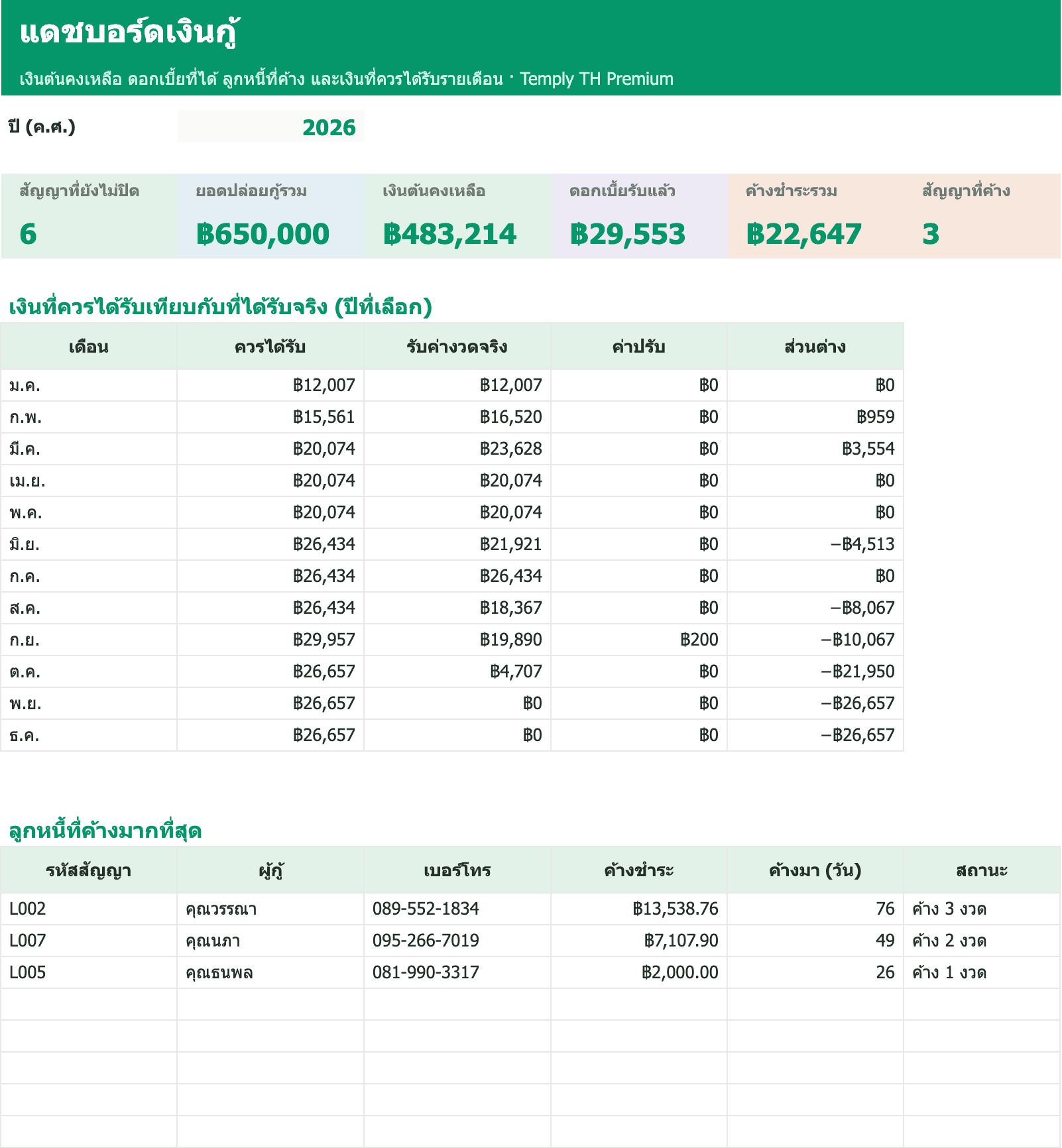The height and width of the screenshot is (1148, 1062).
Task: Select the พ.ย. month row label
Action: click(x=89, y=703)
